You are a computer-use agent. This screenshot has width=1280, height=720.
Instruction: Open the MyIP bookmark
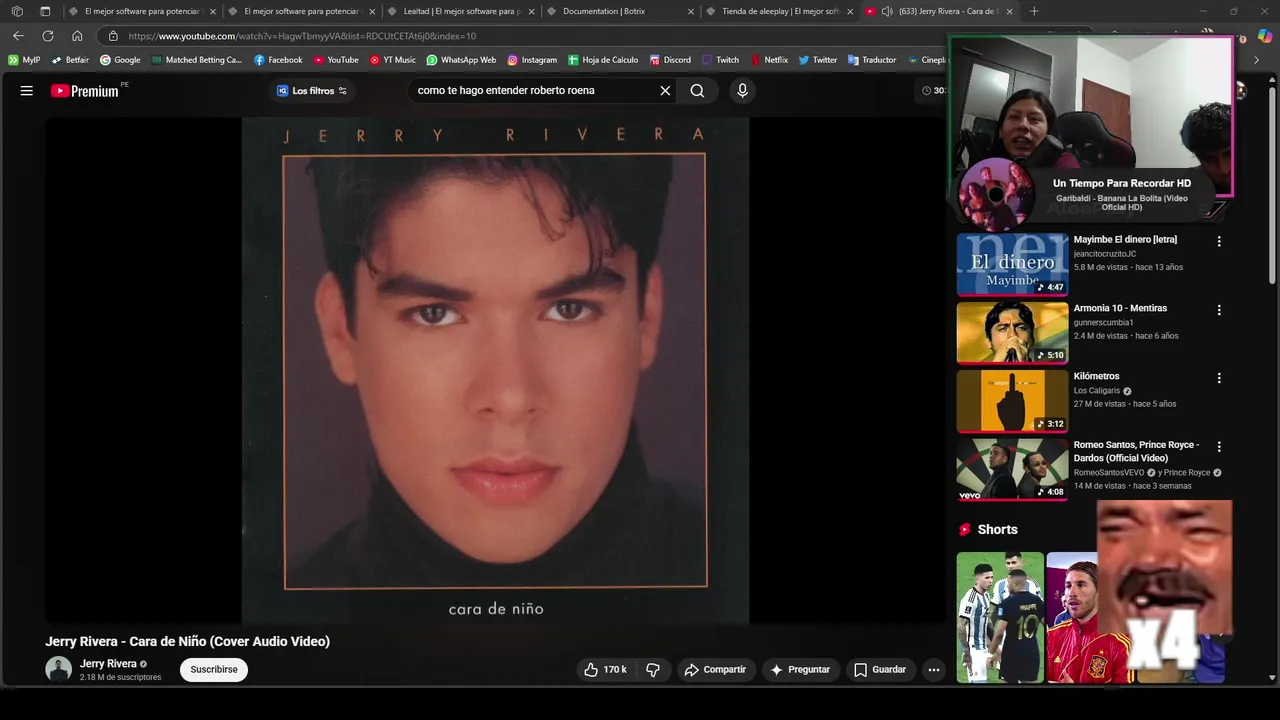click(x=24, y=60)
